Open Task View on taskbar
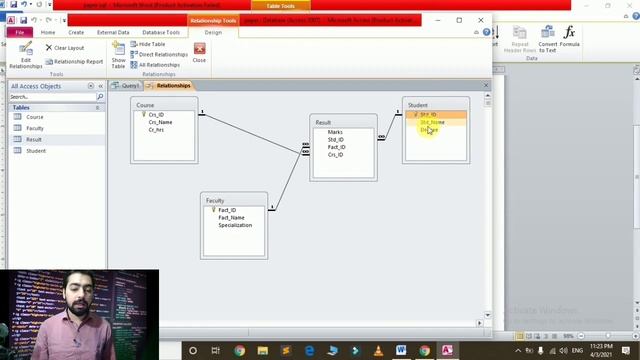This screenshot has height=360, width=640. [x=216, y=351]
